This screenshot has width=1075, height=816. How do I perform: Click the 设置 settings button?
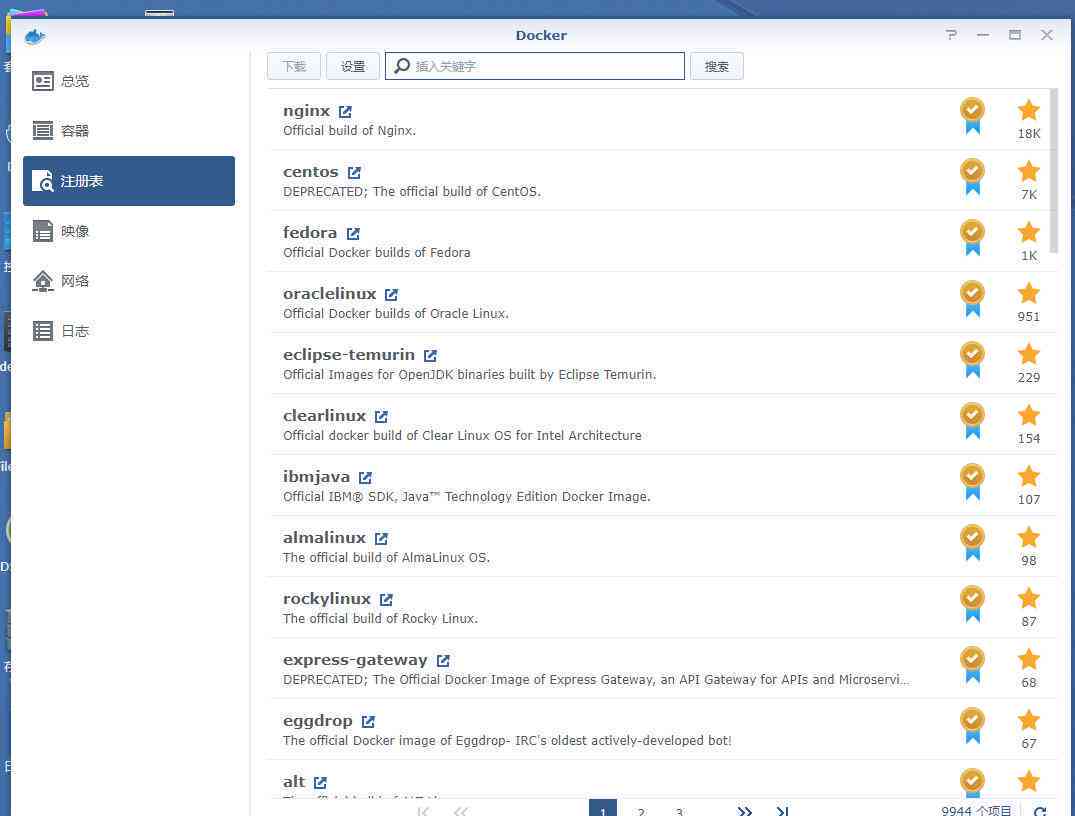tap(353, 66)
